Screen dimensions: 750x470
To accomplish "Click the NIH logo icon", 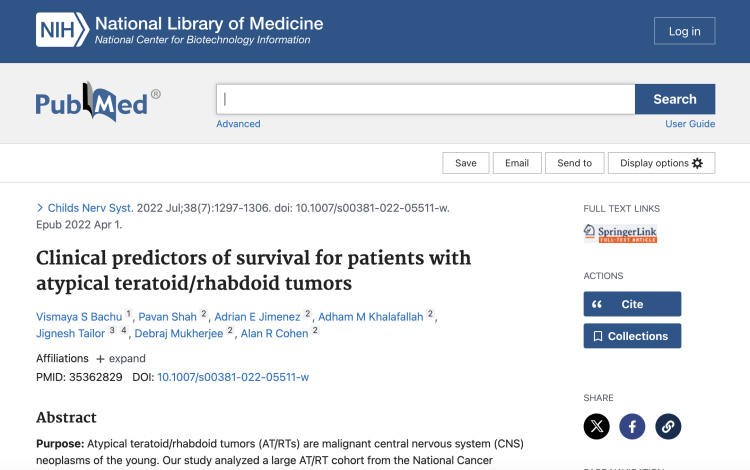I will point(62,30).
